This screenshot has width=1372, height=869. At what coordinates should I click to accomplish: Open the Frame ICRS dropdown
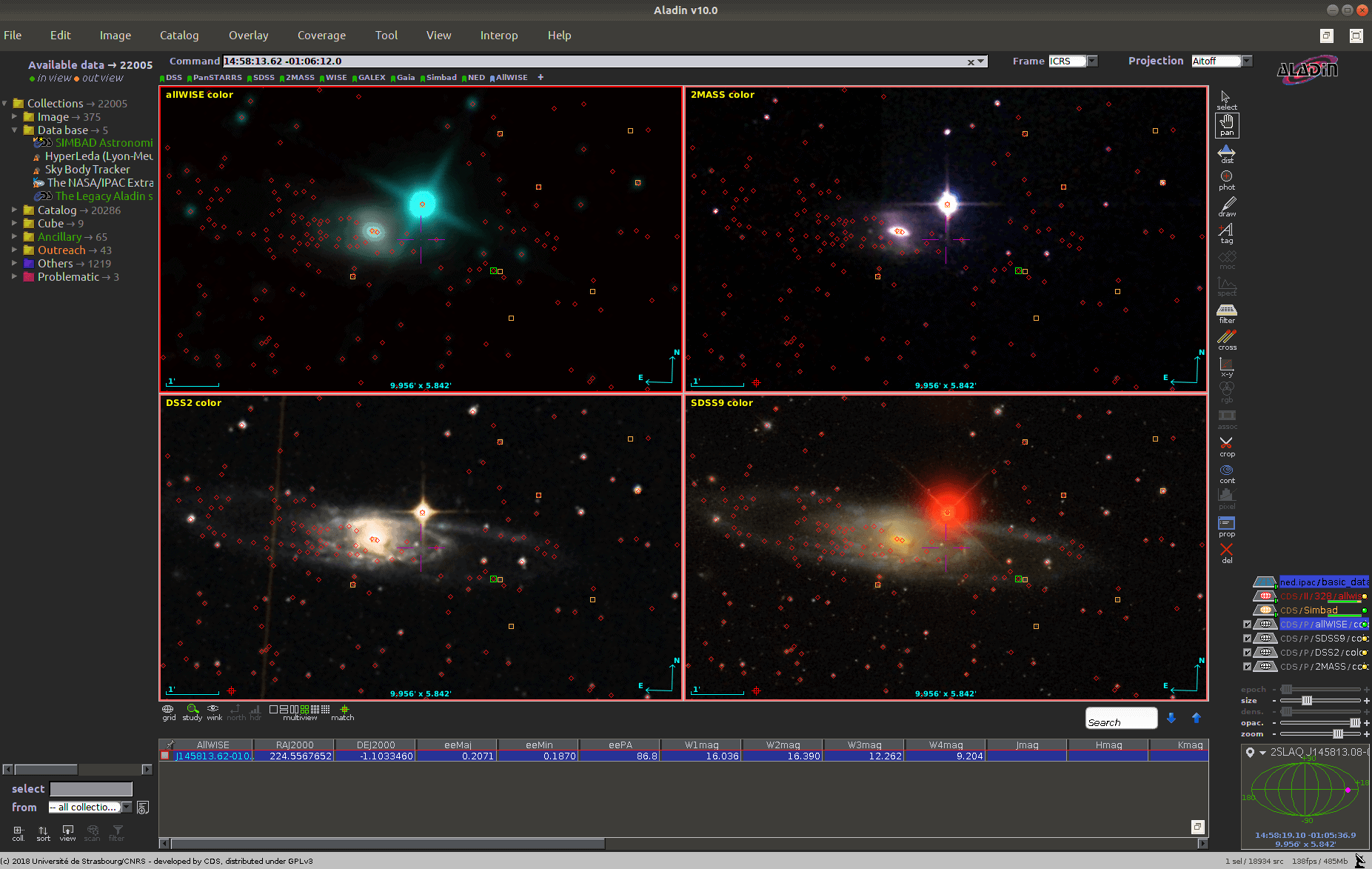[1092, 61]
